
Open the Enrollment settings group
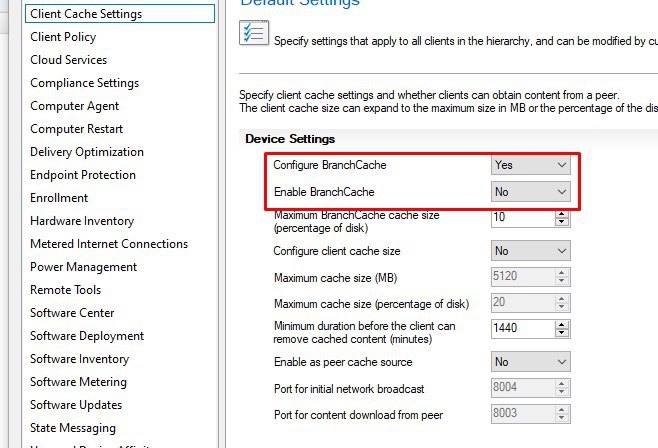59,198
